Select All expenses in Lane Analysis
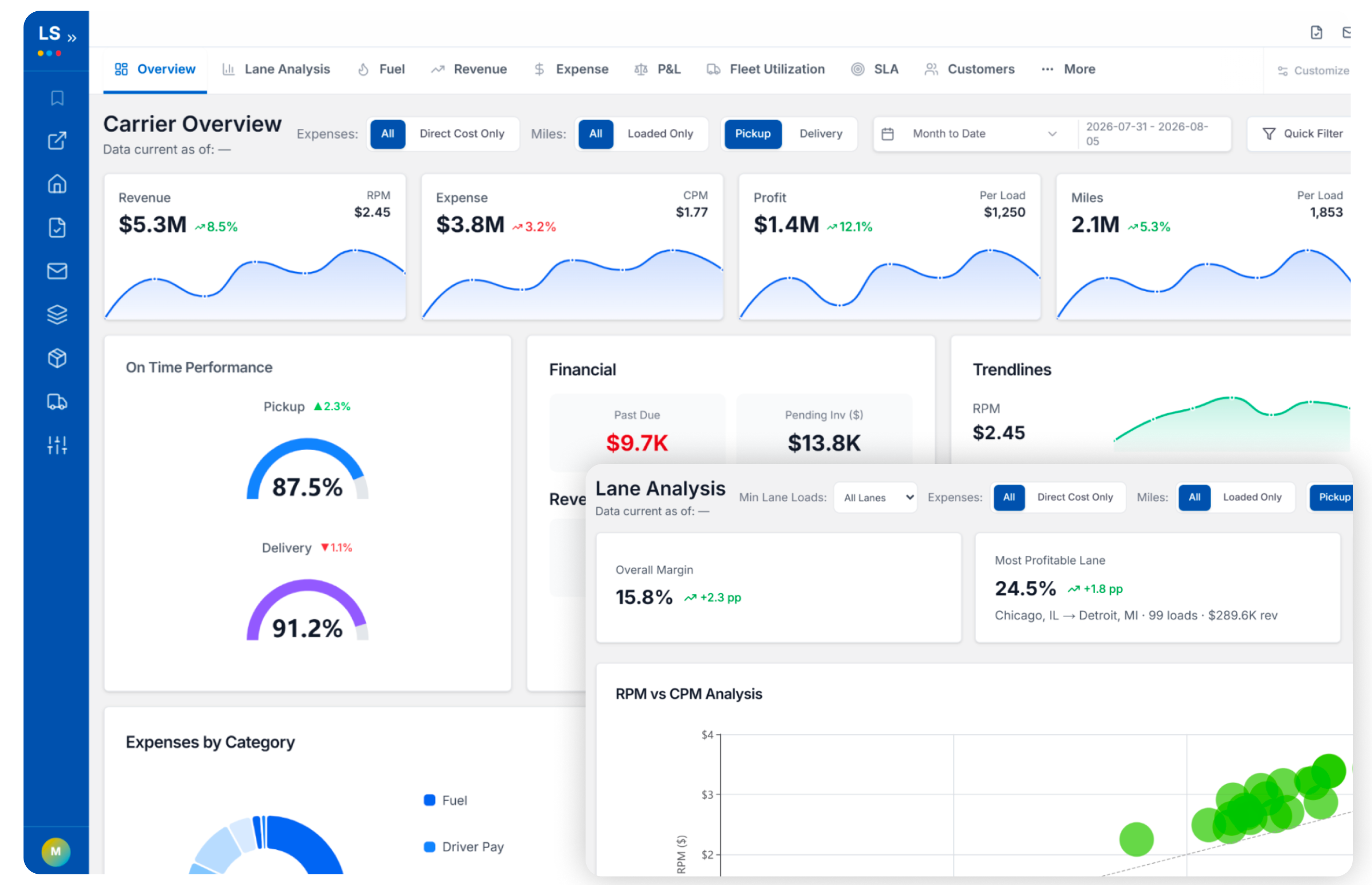This screenshot has height=885, width=1372. pyautogui.click(x=1009, y=497)
